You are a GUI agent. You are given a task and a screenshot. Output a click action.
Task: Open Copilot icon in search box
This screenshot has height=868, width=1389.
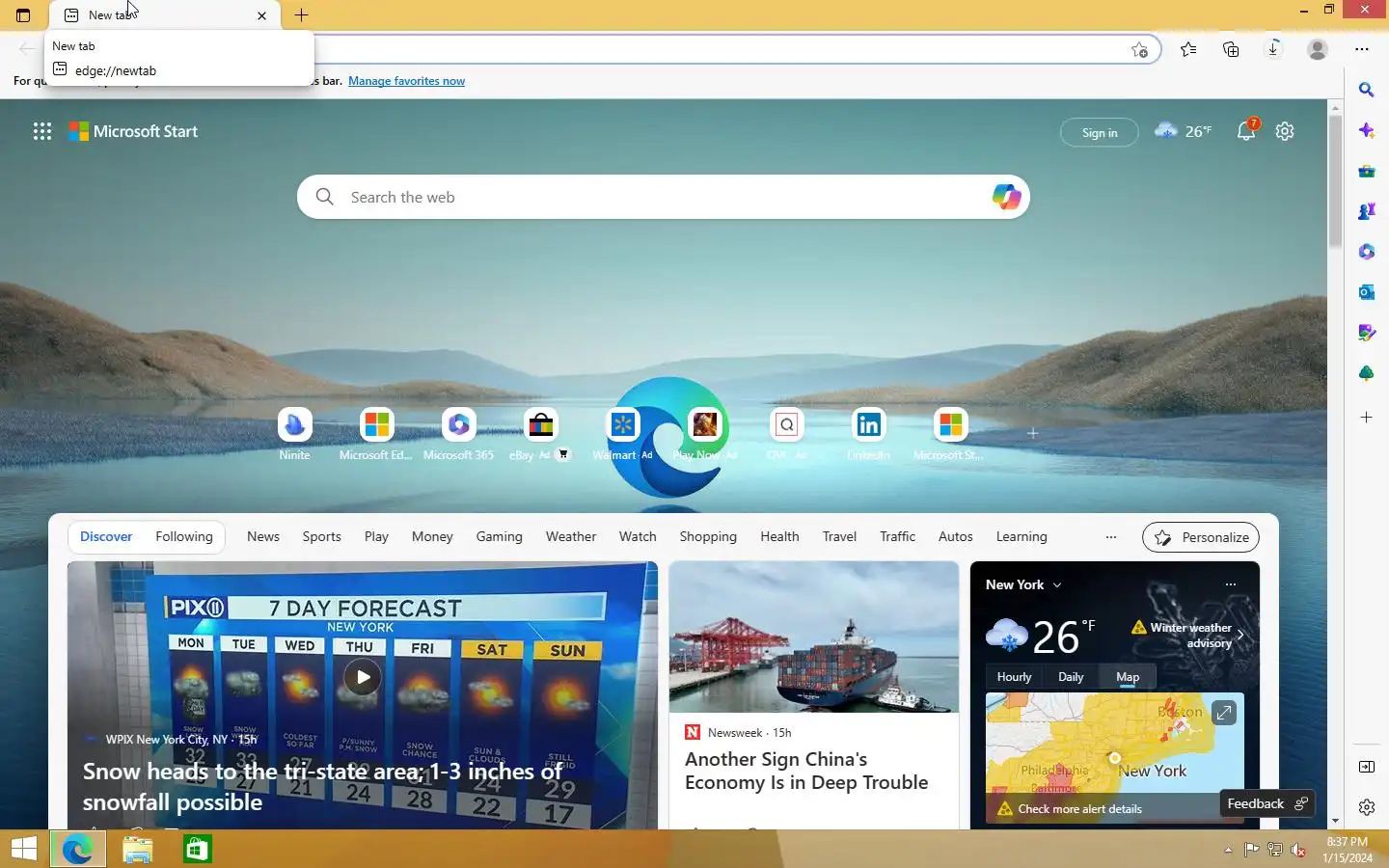pos(1006,197)
